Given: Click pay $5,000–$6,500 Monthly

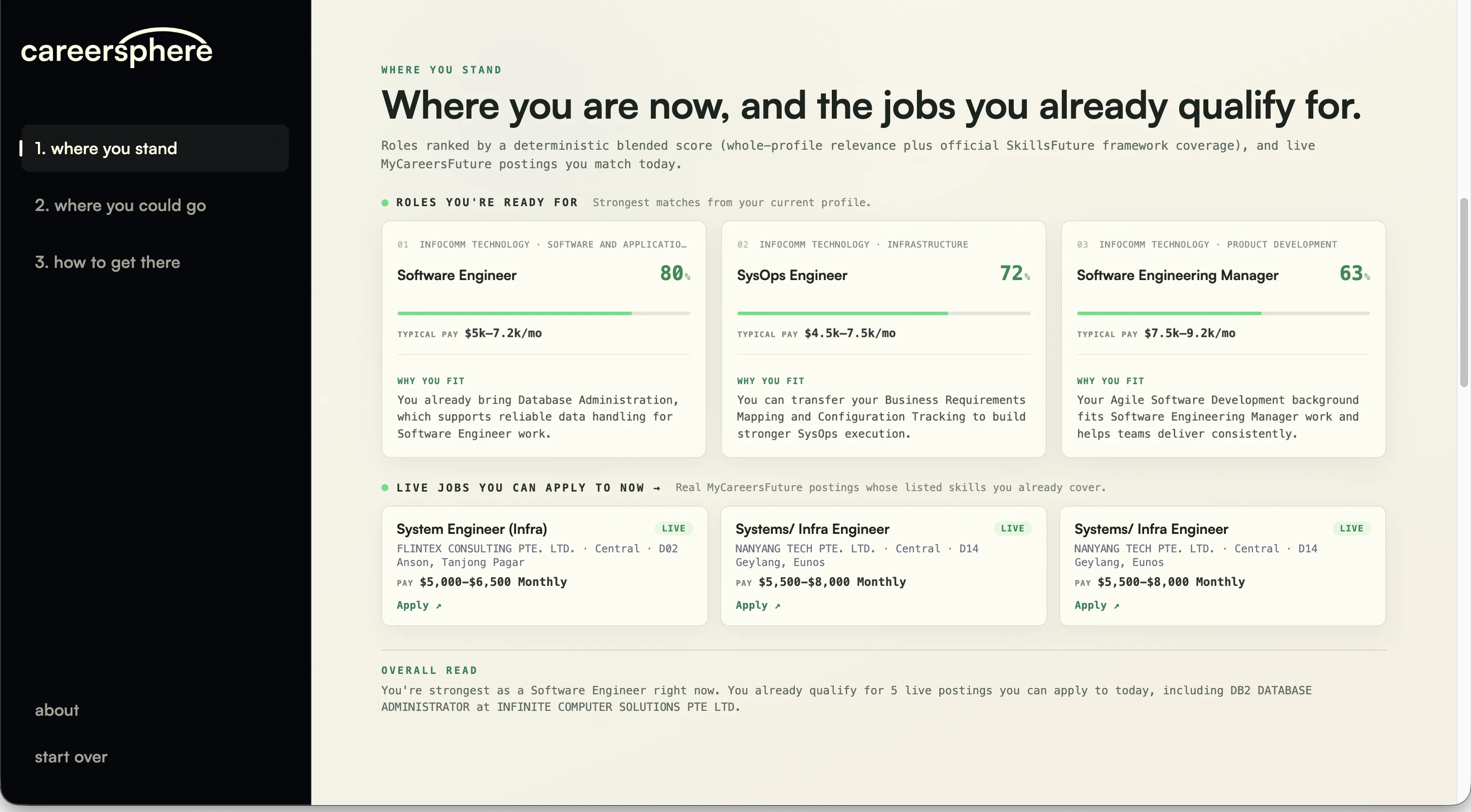Looking at the screenshot, I should click(x=482, y=582).
